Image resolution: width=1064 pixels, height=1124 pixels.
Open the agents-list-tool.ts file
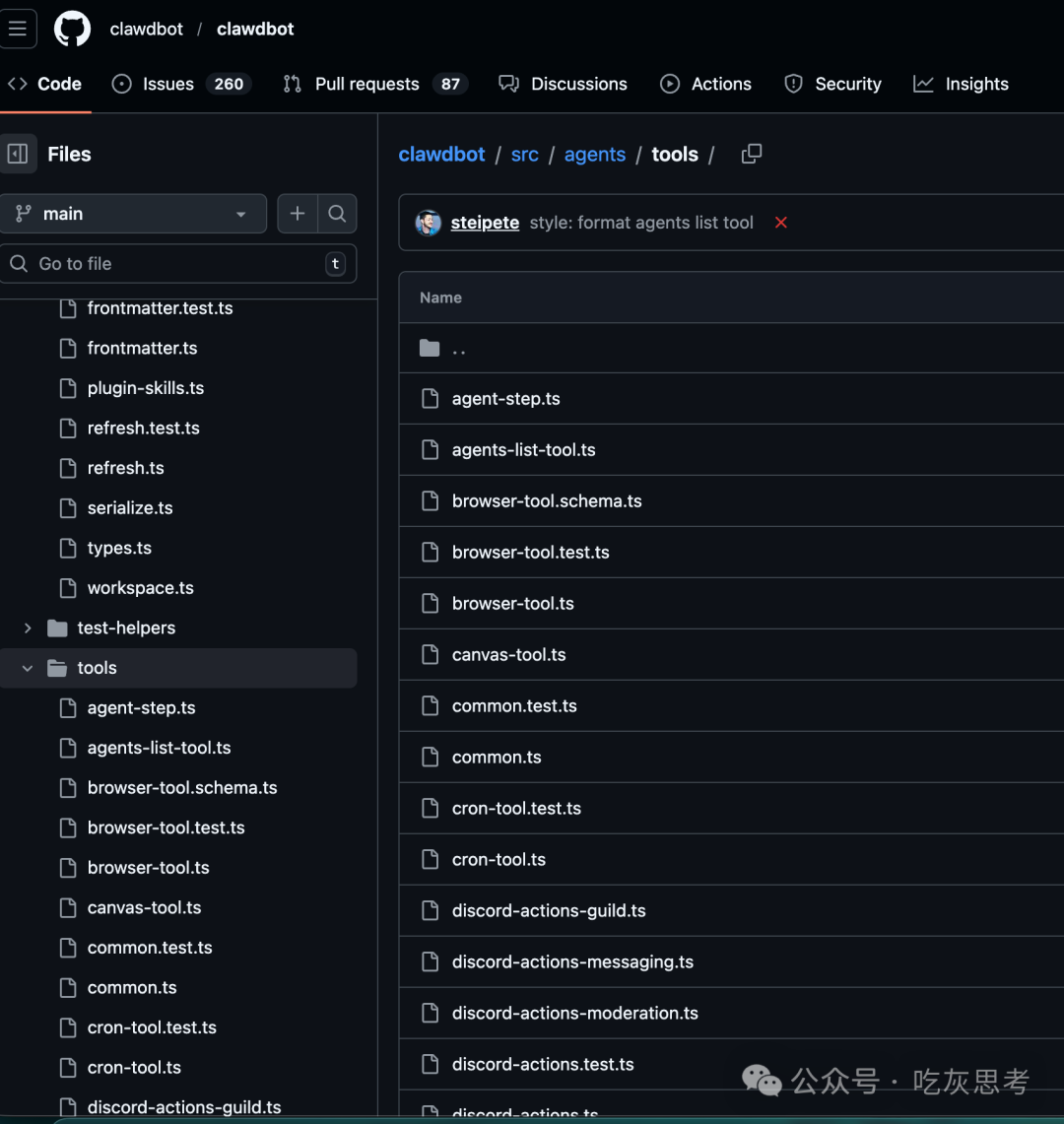[523, 449]
